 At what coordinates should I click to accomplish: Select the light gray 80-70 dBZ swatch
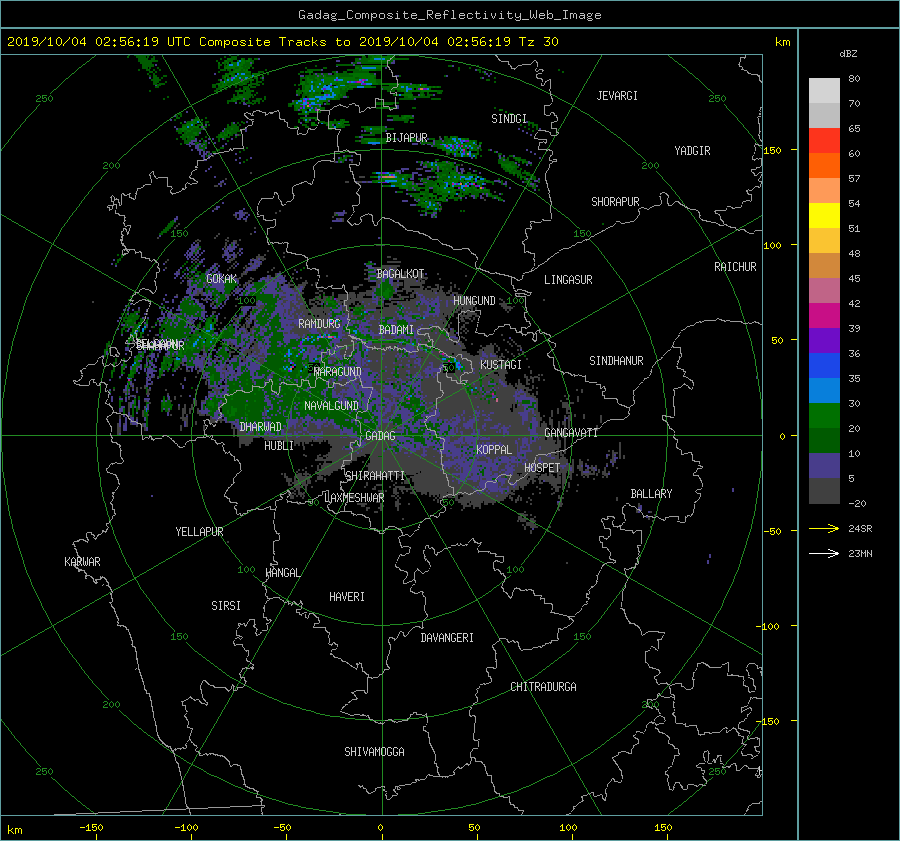(x=824, y=91)
